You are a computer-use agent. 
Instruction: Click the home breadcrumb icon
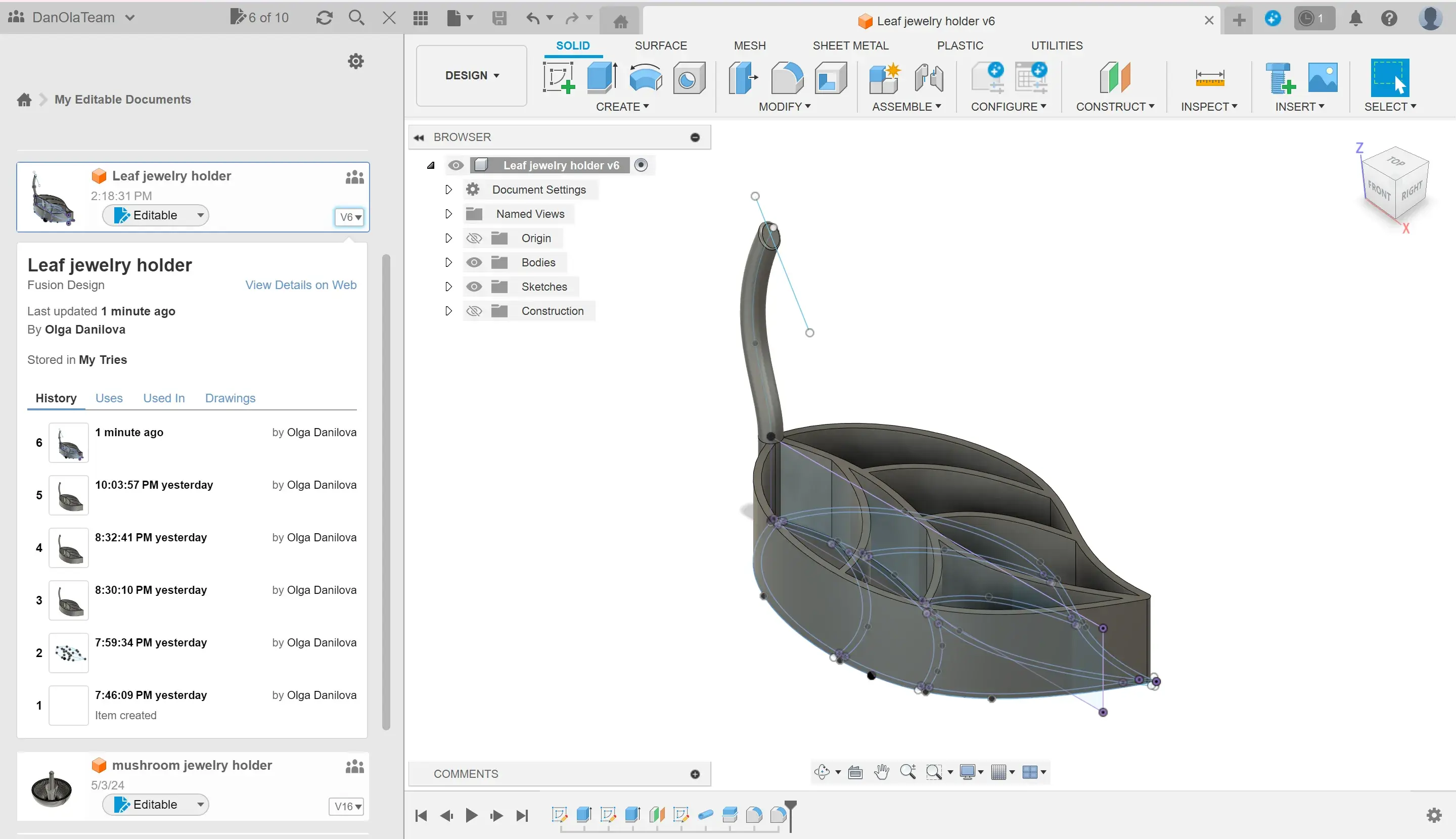point(24,100)
